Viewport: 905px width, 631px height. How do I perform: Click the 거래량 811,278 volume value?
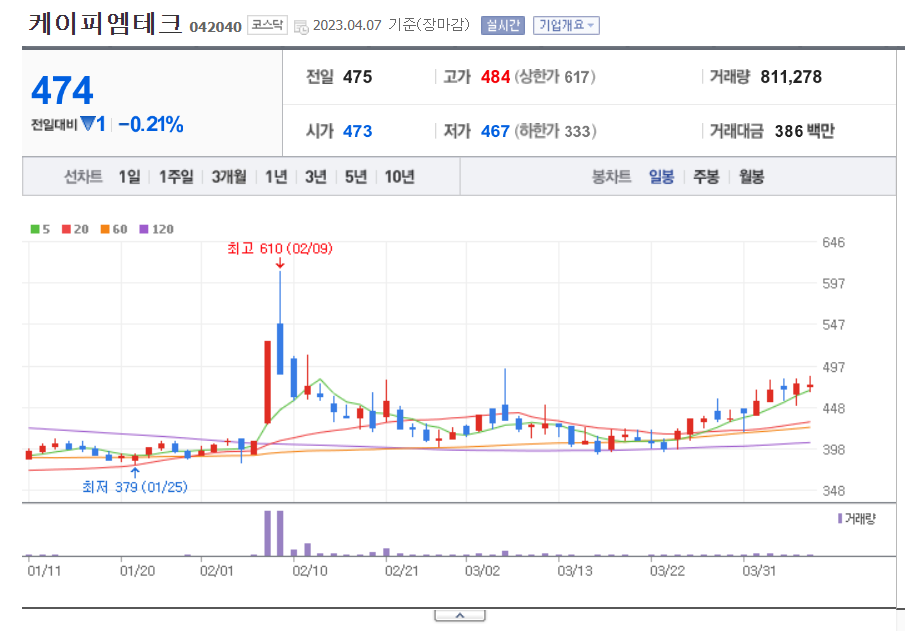tap(791, 77)
